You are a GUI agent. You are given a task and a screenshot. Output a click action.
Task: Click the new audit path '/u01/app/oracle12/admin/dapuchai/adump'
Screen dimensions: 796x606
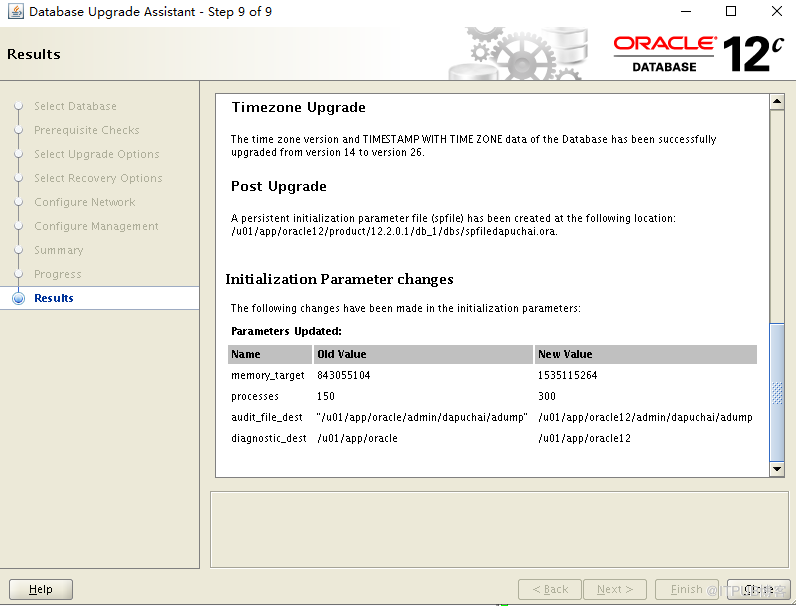(x=645, y=417)
